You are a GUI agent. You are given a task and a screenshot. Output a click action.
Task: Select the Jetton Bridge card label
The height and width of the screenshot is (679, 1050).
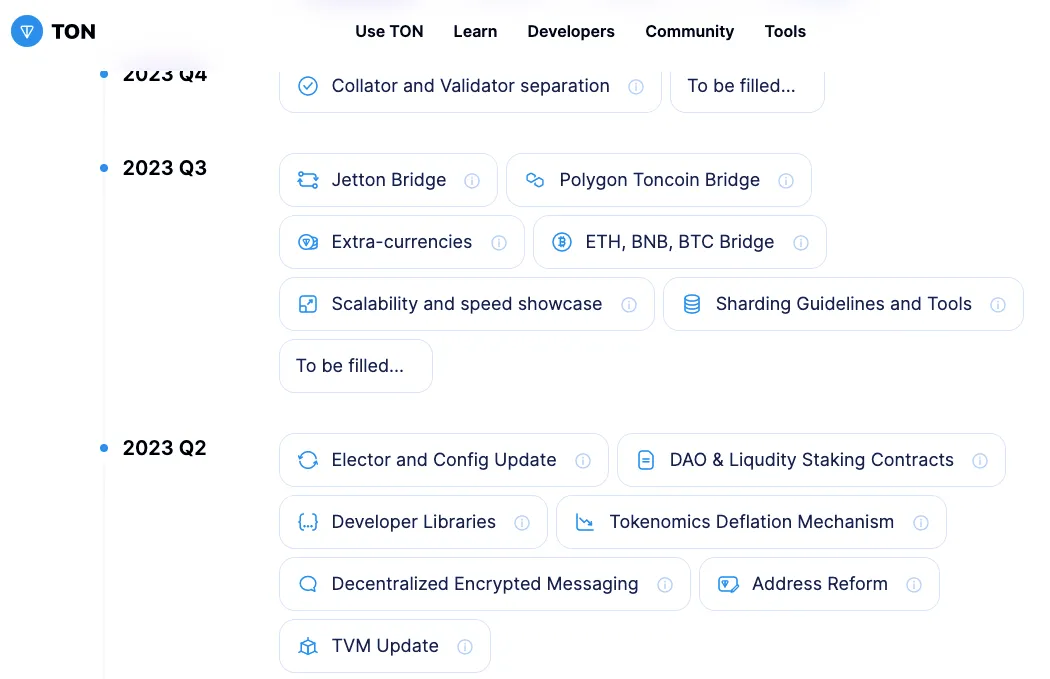[388, 179]
